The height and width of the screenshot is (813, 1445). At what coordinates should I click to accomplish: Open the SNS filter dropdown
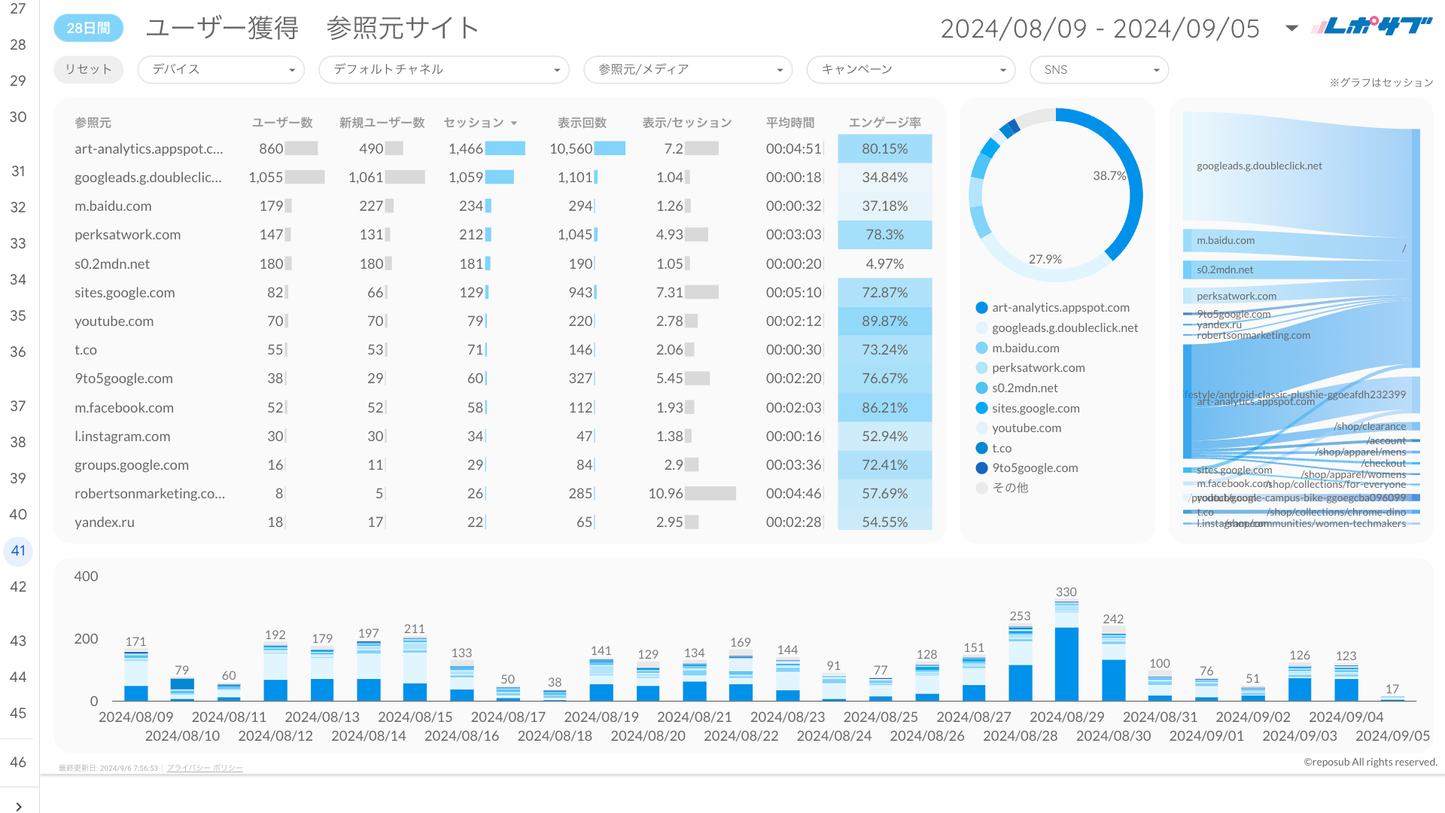coord(1098,70)
